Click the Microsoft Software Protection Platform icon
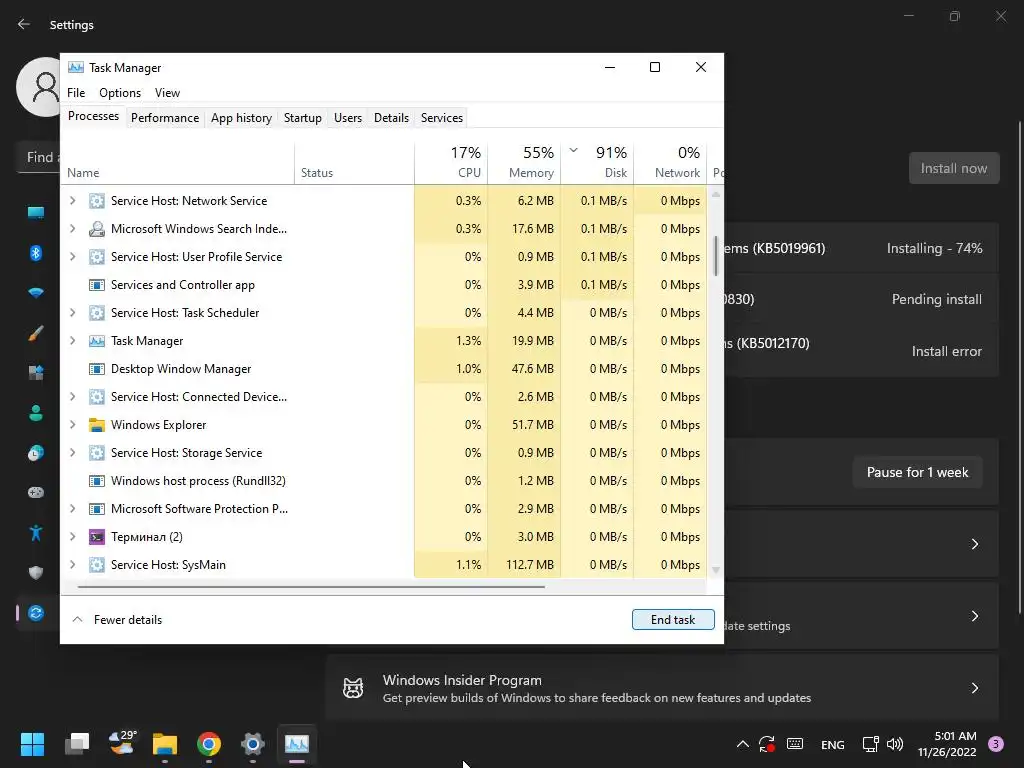This screenshot has height=768, width=1024. click(x=97, y=509)
